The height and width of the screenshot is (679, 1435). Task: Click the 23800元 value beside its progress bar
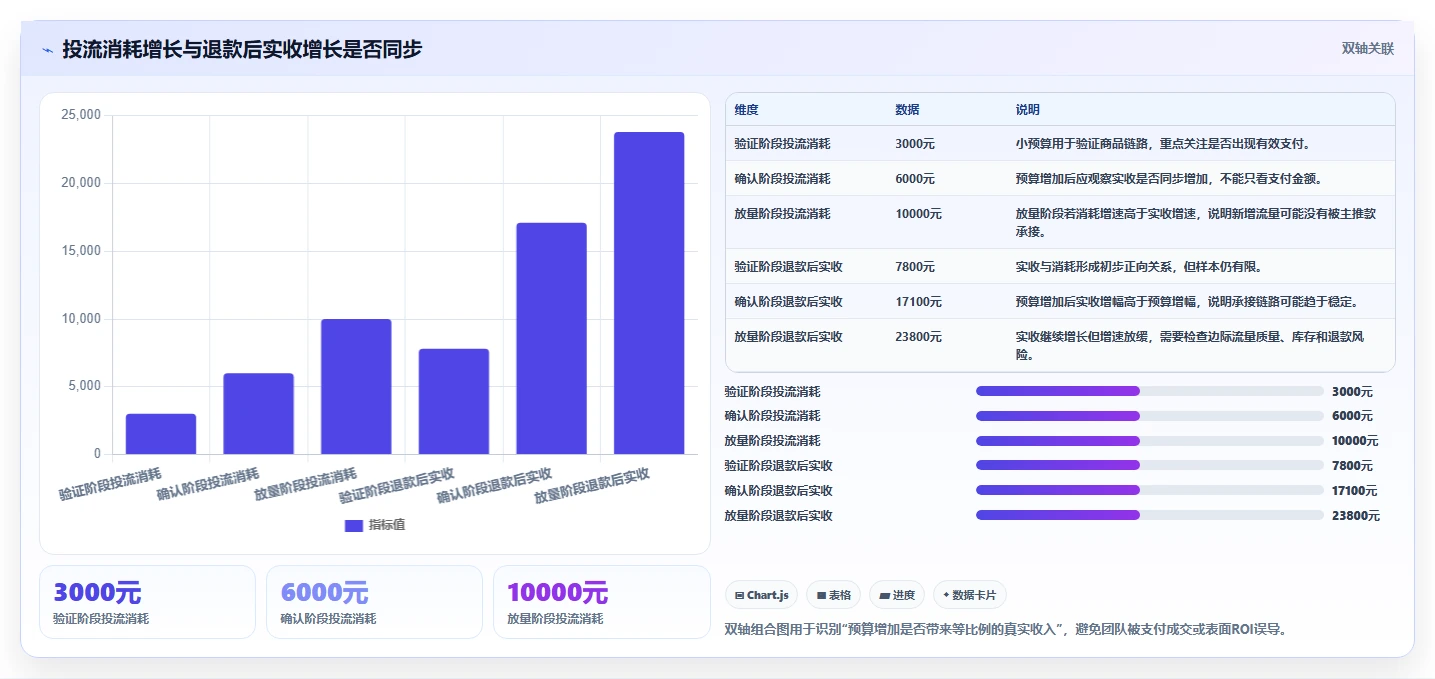[1355, 516]
